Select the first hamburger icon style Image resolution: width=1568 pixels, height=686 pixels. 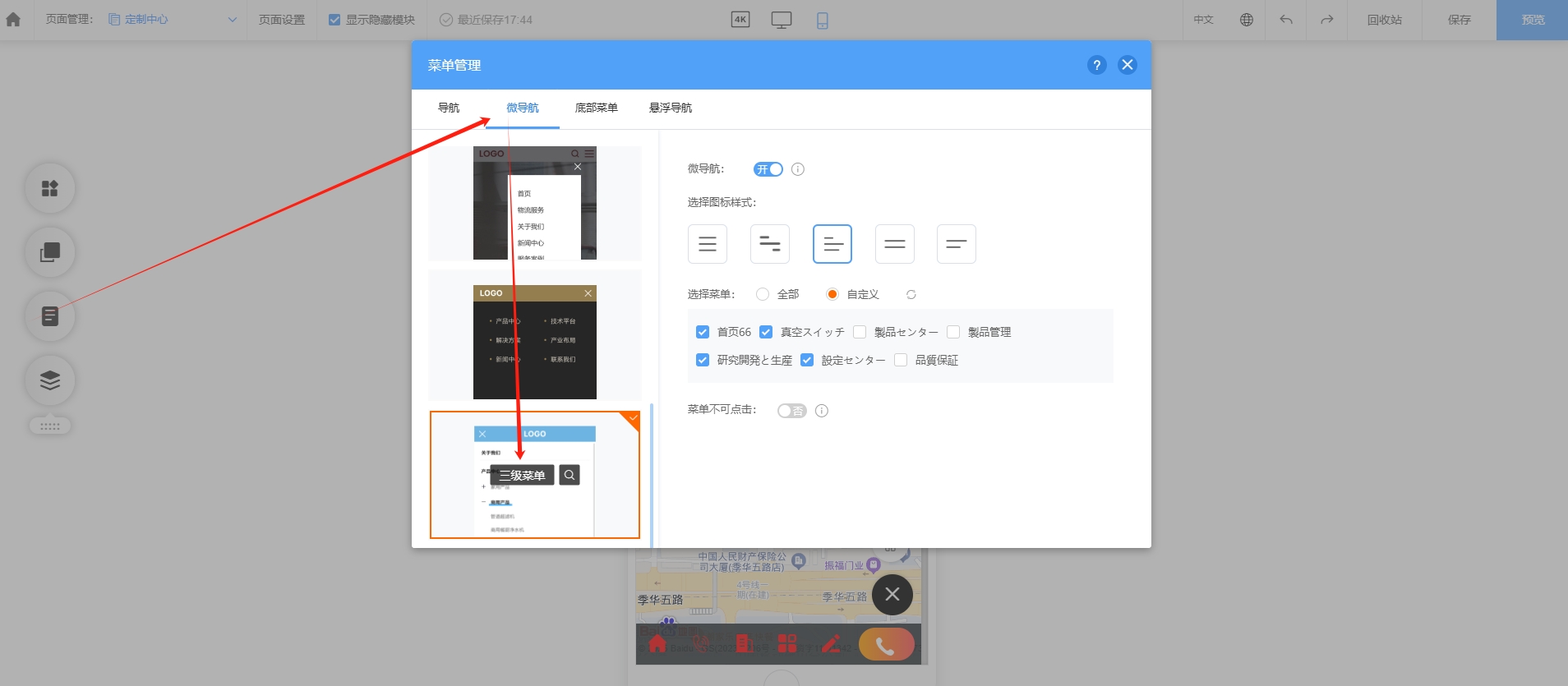pyautogui.click(x=707, y=244)
